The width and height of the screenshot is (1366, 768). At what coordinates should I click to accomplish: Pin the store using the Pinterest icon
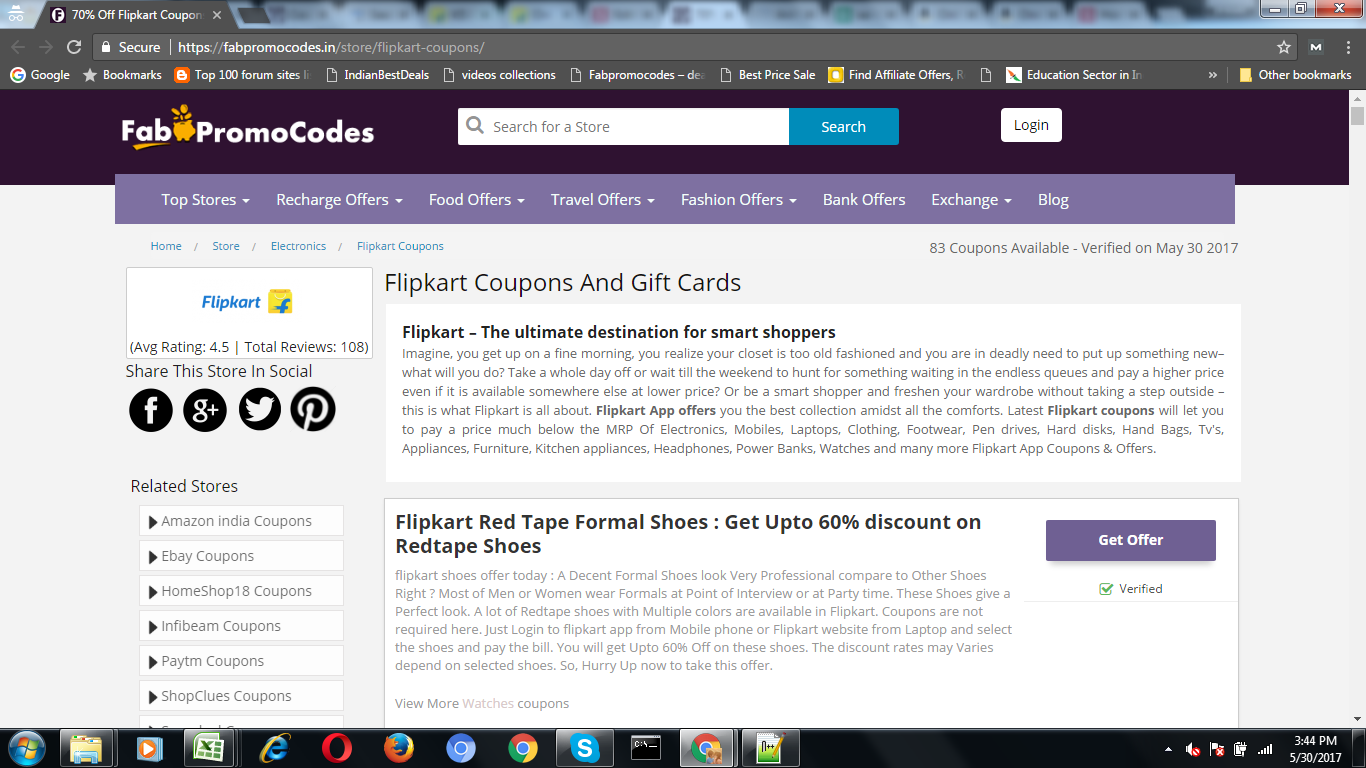(313, 409)
